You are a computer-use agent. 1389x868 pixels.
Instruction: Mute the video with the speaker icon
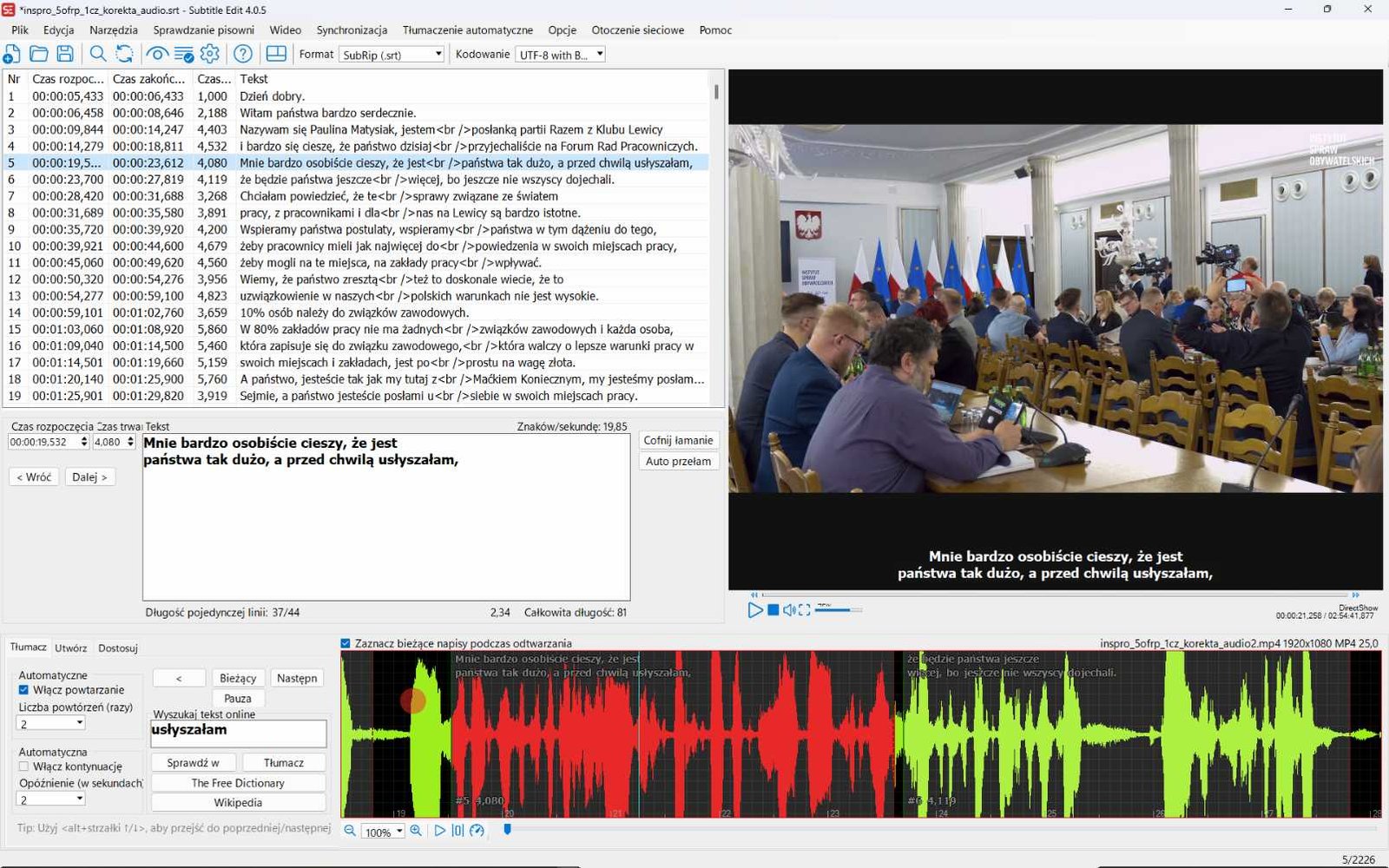click(789, 610)
